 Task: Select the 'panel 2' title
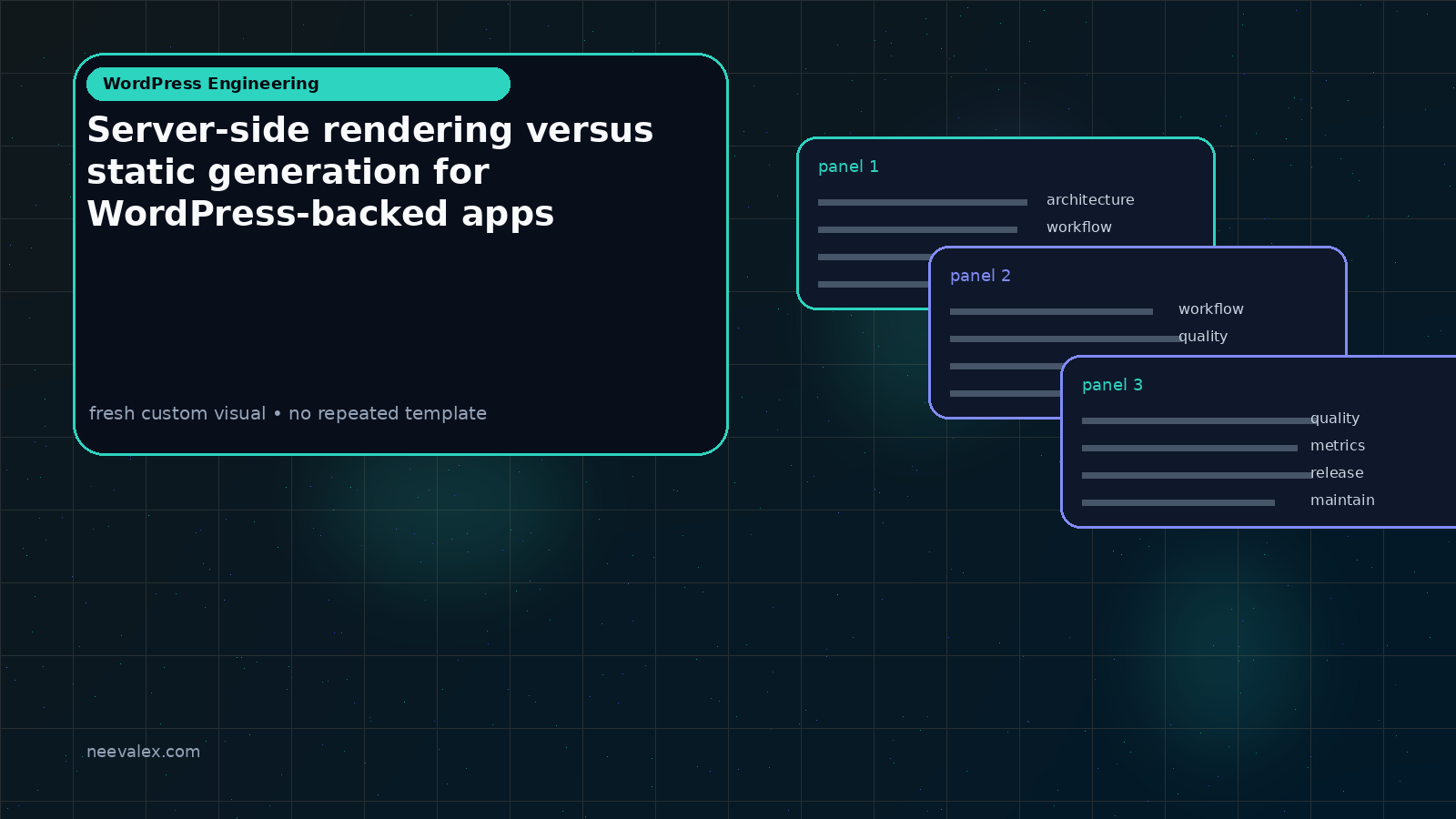[980, 276]
